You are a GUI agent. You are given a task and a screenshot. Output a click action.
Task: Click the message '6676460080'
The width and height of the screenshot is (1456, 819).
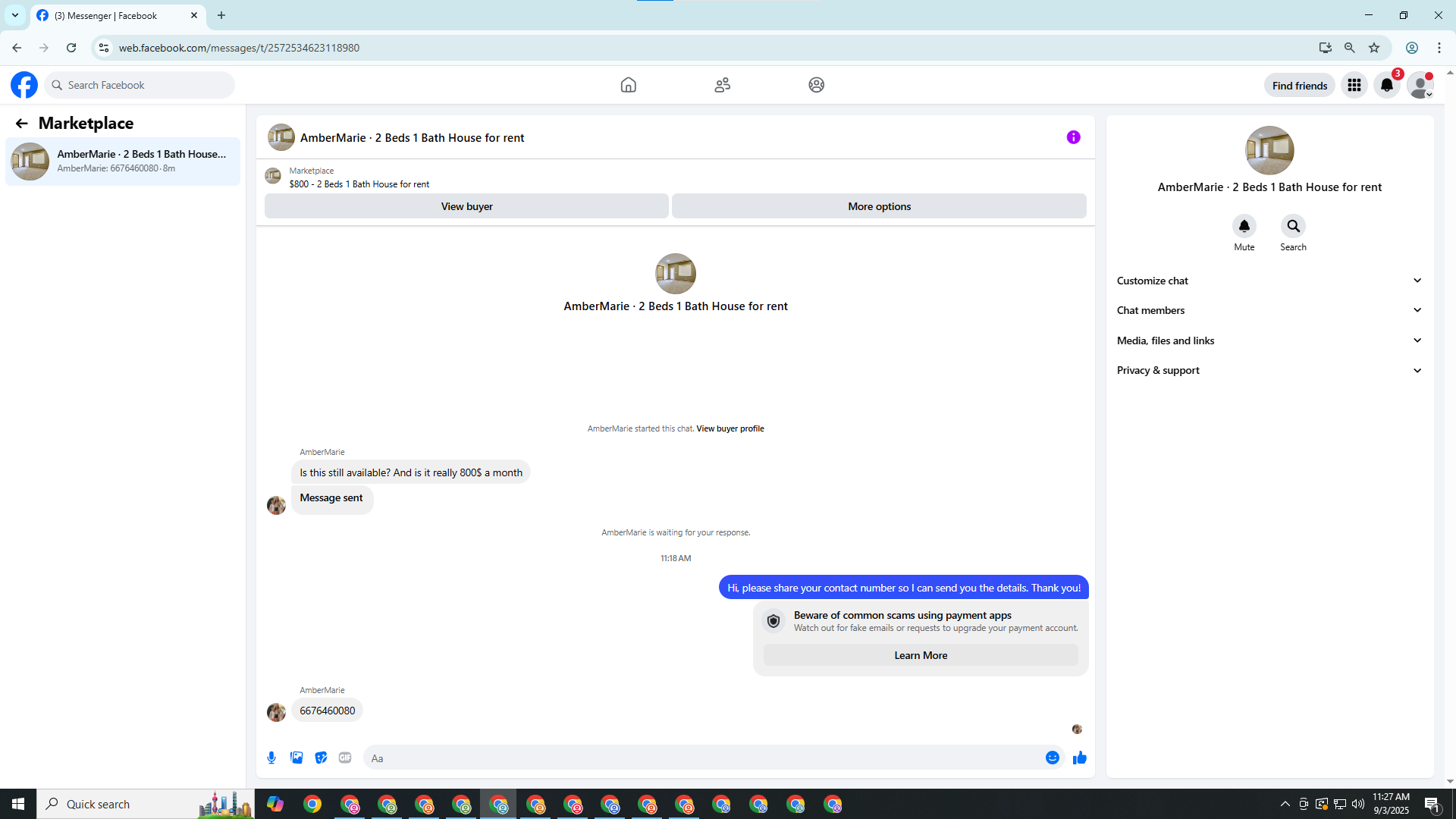[327, 711]
